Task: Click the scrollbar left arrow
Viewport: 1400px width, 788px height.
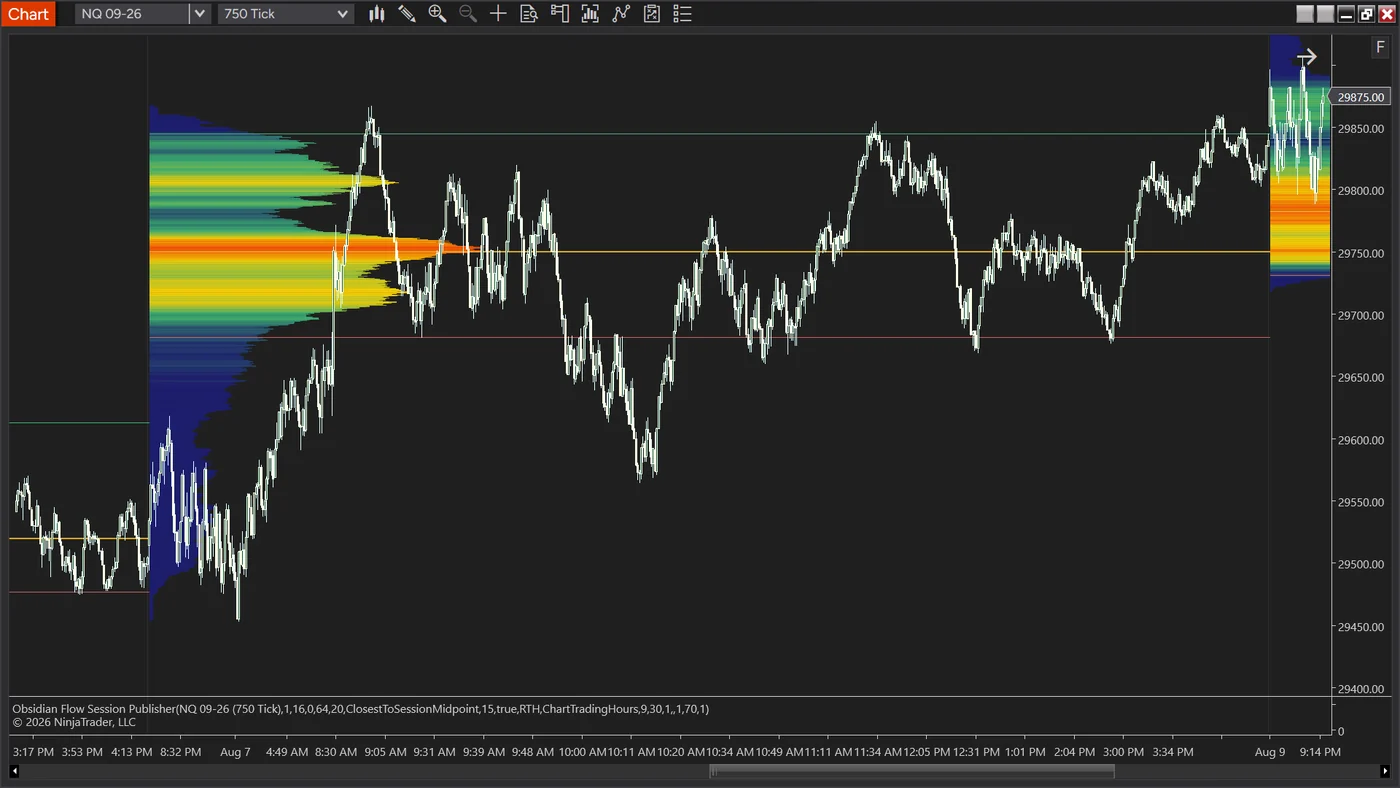Action: tap(14, 771)
